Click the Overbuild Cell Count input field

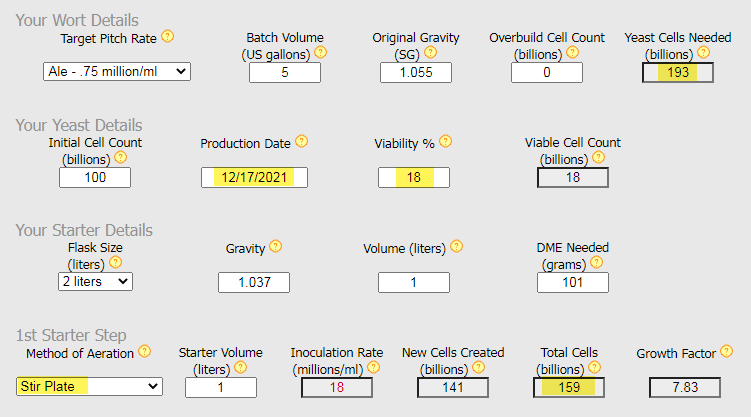(x=547, y=72)
